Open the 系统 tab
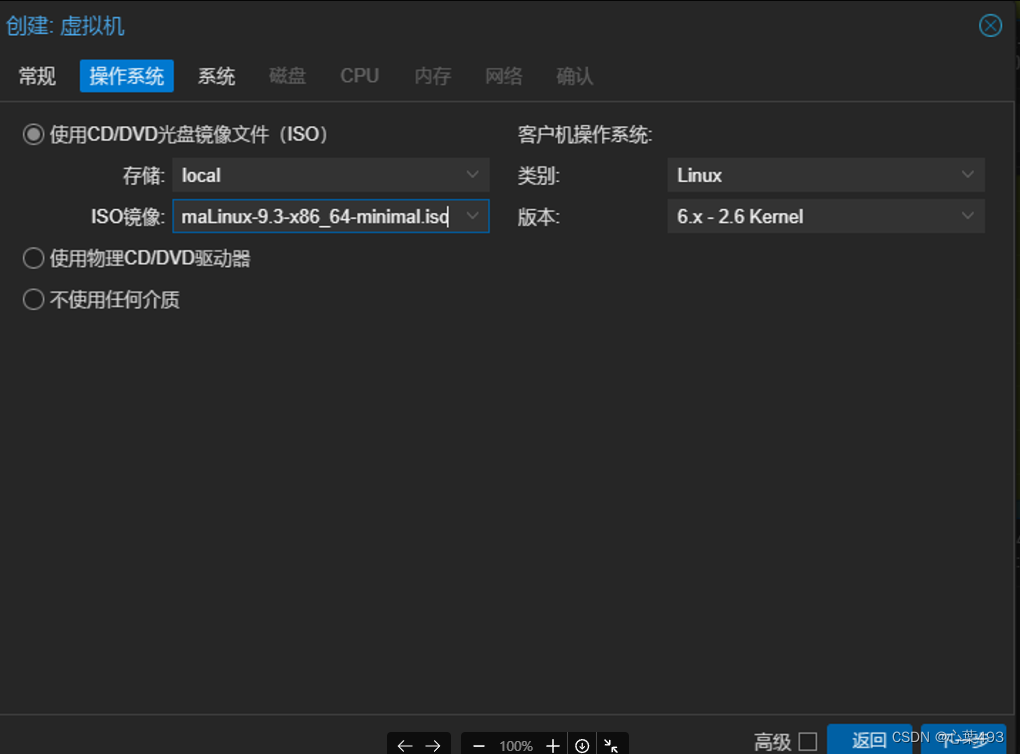The height and width of the screenshot is (754, 1020). click(217, 76)
